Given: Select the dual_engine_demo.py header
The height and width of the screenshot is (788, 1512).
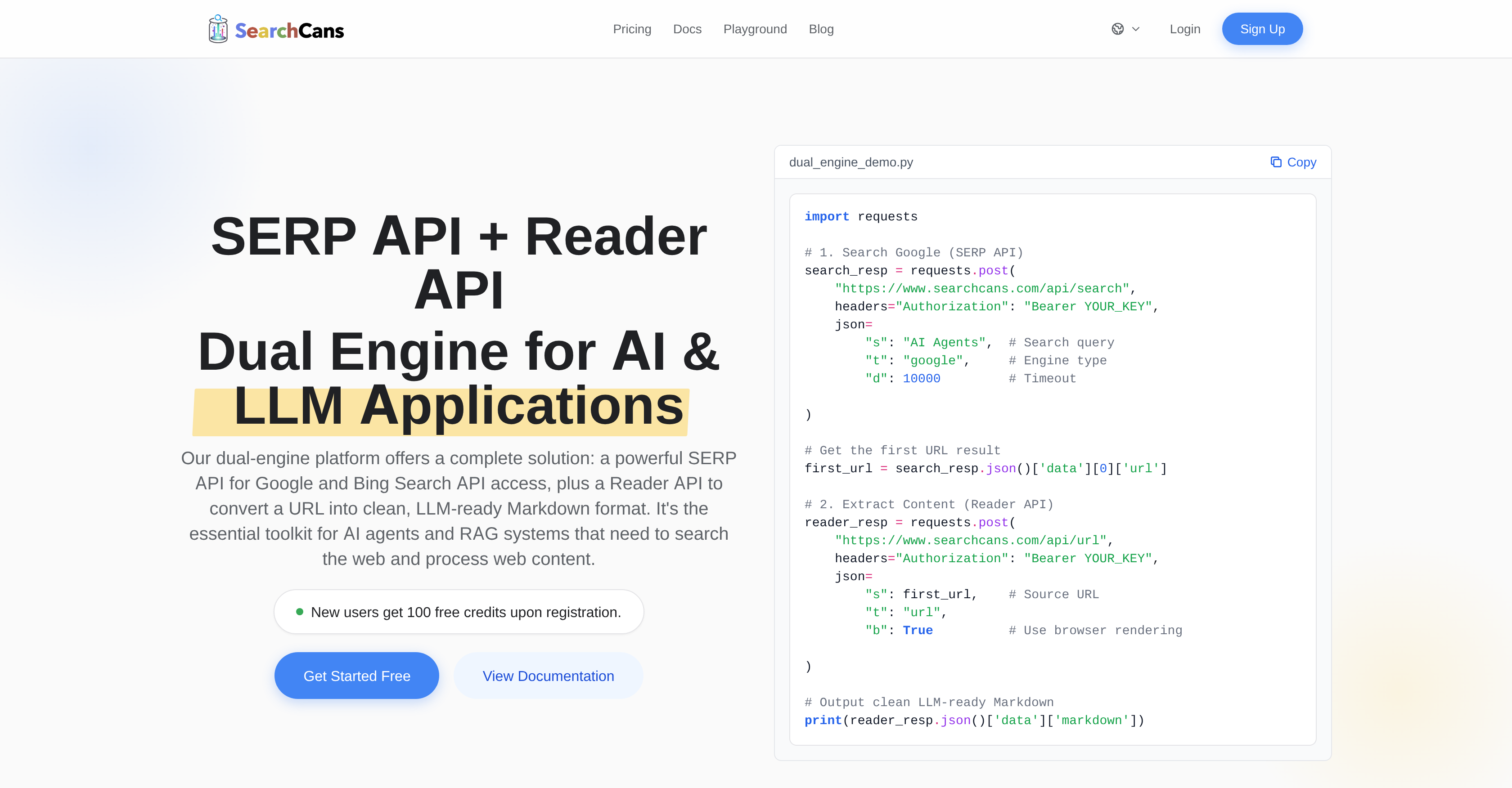Looking at the screenshot, I should point(851,162).
